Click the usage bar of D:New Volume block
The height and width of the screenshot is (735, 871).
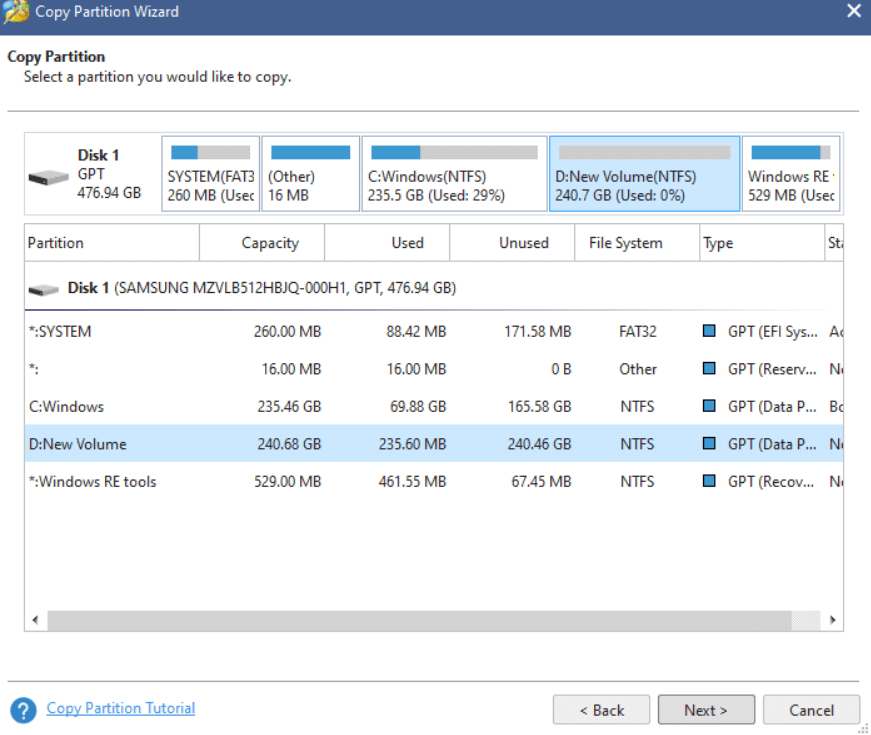(x=644, y=152)
